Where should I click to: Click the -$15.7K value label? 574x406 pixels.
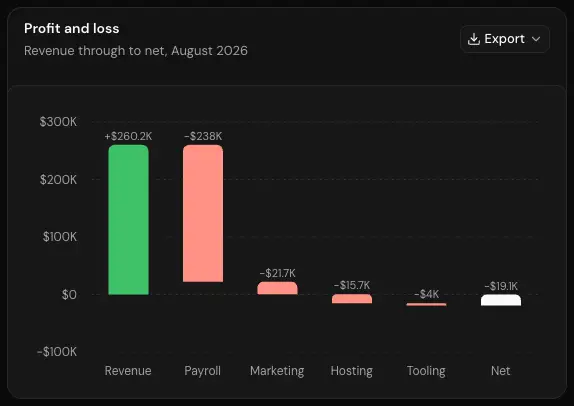352,285
